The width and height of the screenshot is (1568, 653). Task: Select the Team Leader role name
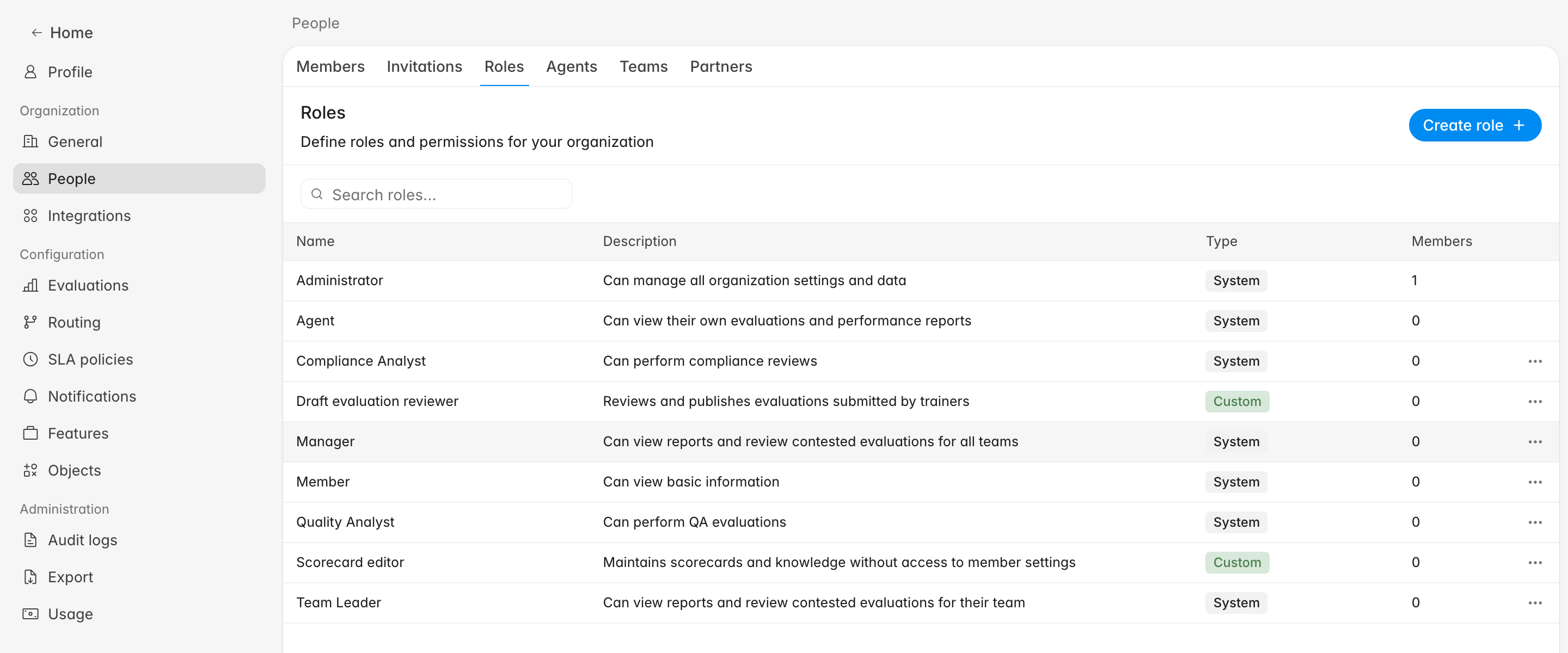pos(339,602)
